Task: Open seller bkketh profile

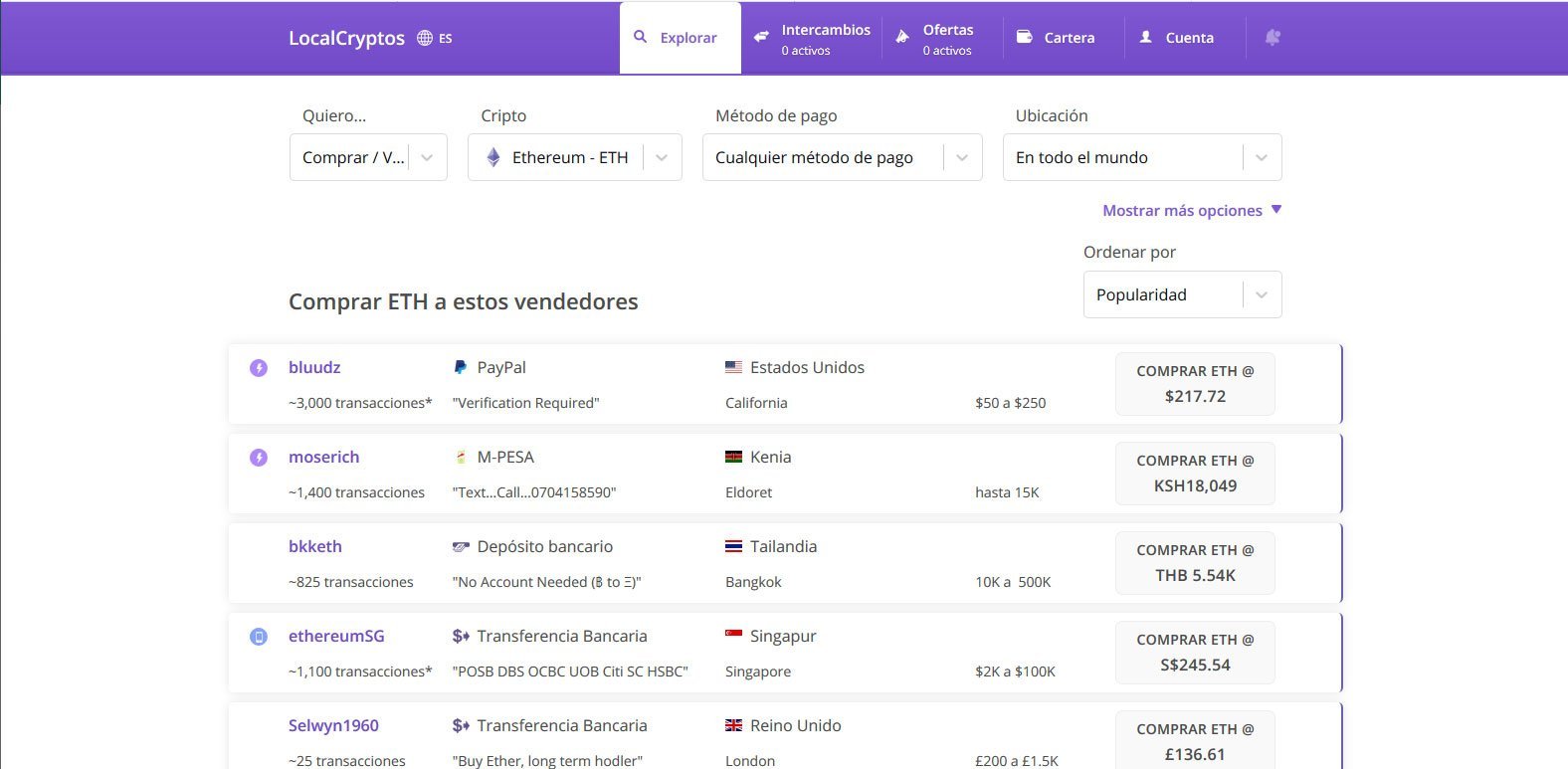Action: coord(315,546)
